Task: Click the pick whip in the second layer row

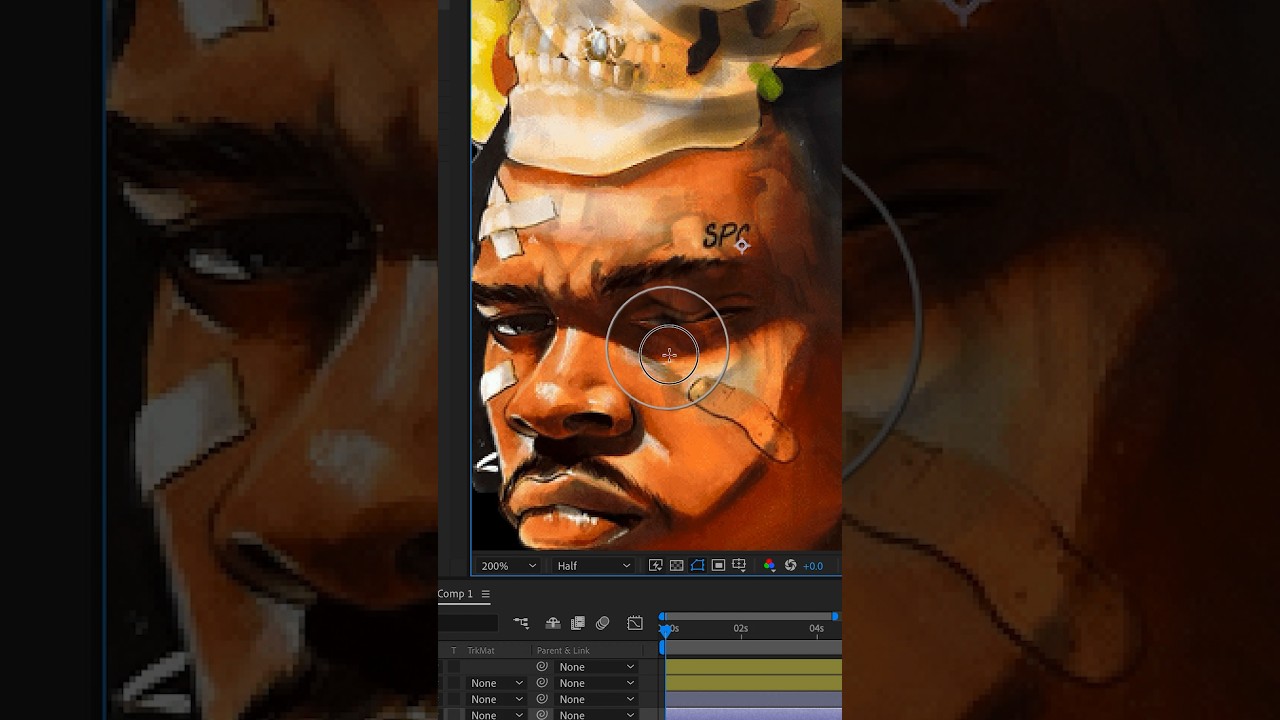Action: pos(542,683)
